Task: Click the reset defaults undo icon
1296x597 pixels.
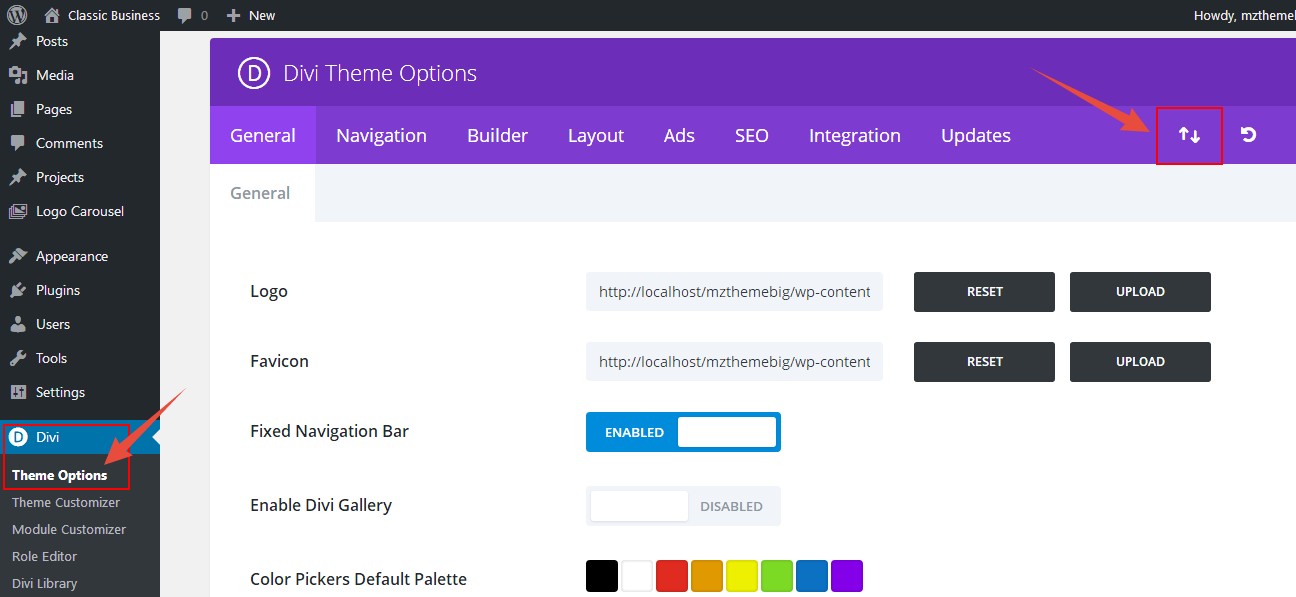Action: point(1248,135)
